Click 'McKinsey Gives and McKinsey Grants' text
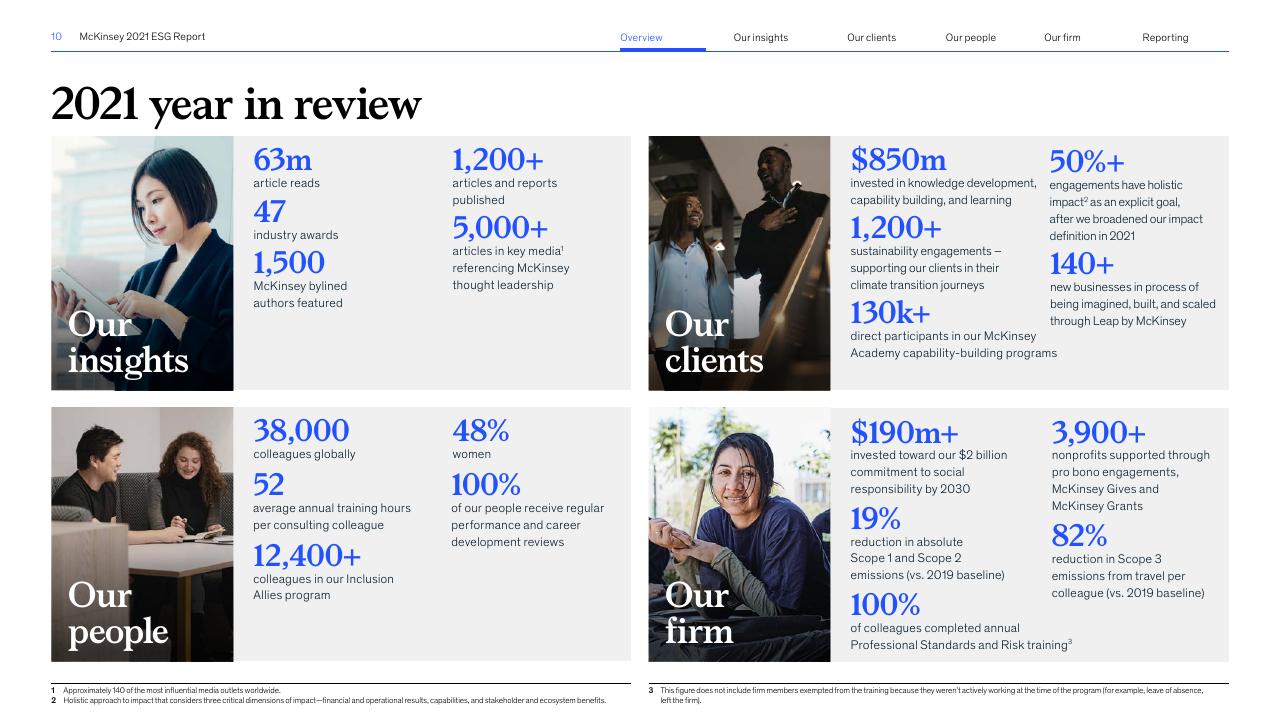 pyautogui.click(x=1105, y=498)
